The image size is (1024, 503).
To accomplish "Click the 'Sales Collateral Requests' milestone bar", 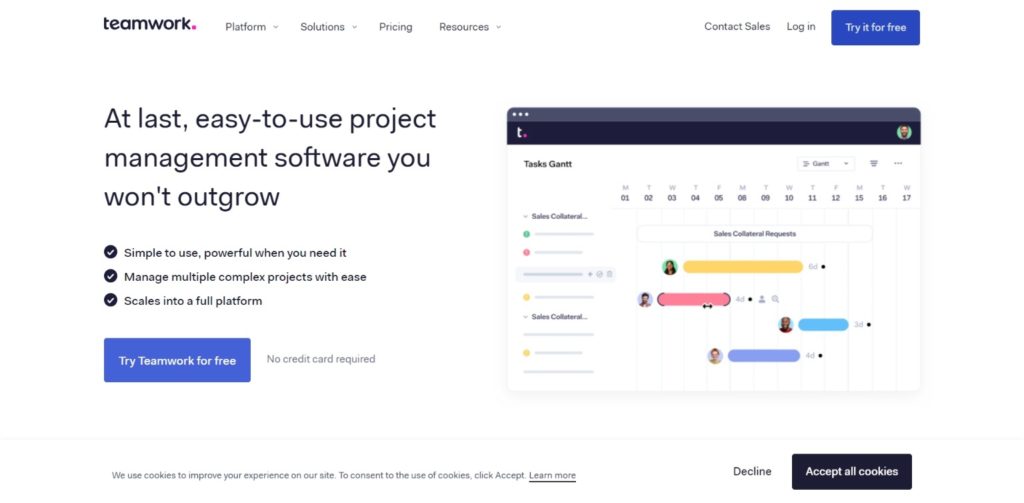I will coord(754,234).
